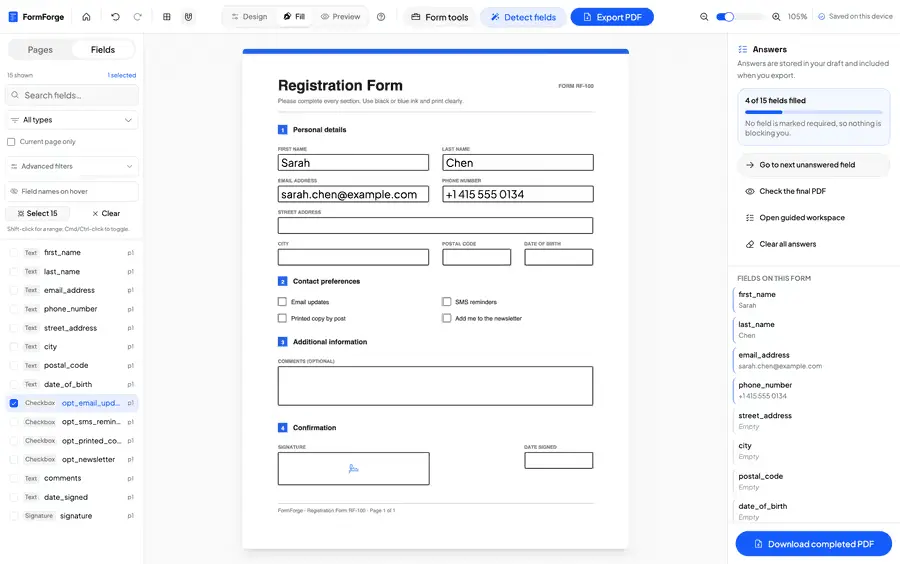Screen dimensions: 900x564
Task: Click the Street Address field on form
Action: point(435,225)
